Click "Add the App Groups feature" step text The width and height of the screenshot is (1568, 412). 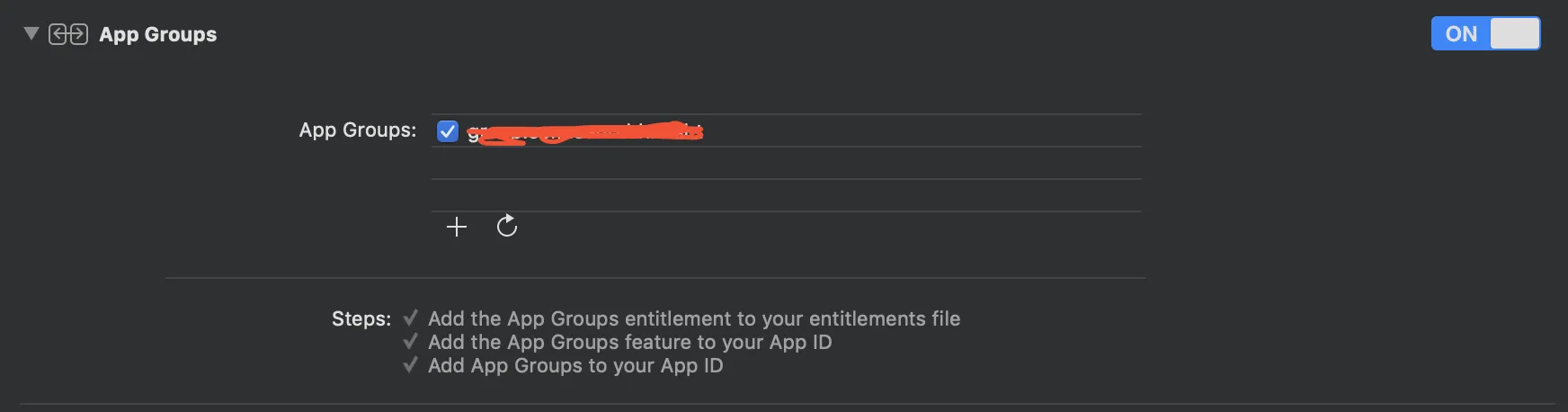pyautogui.click(x=629, y=342)
